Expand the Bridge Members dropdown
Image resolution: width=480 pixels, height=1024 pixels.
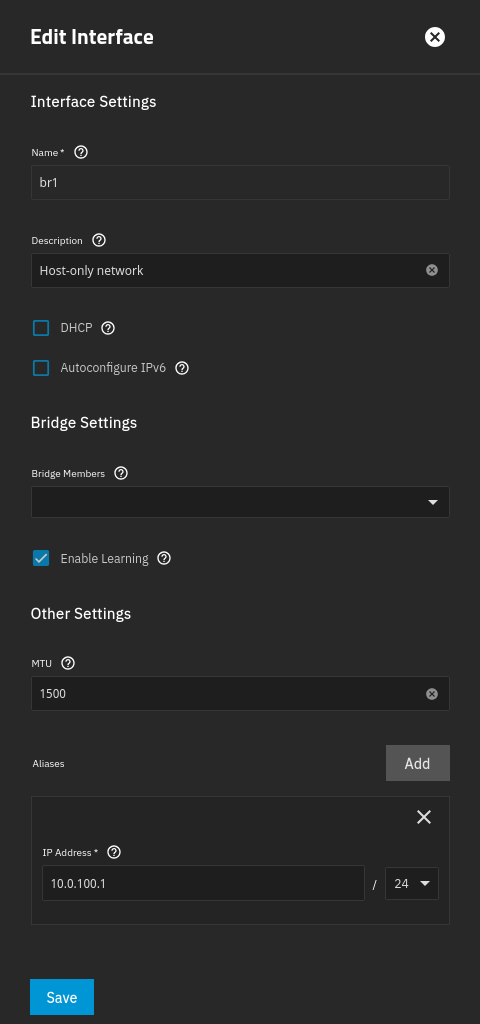[240, 502]
